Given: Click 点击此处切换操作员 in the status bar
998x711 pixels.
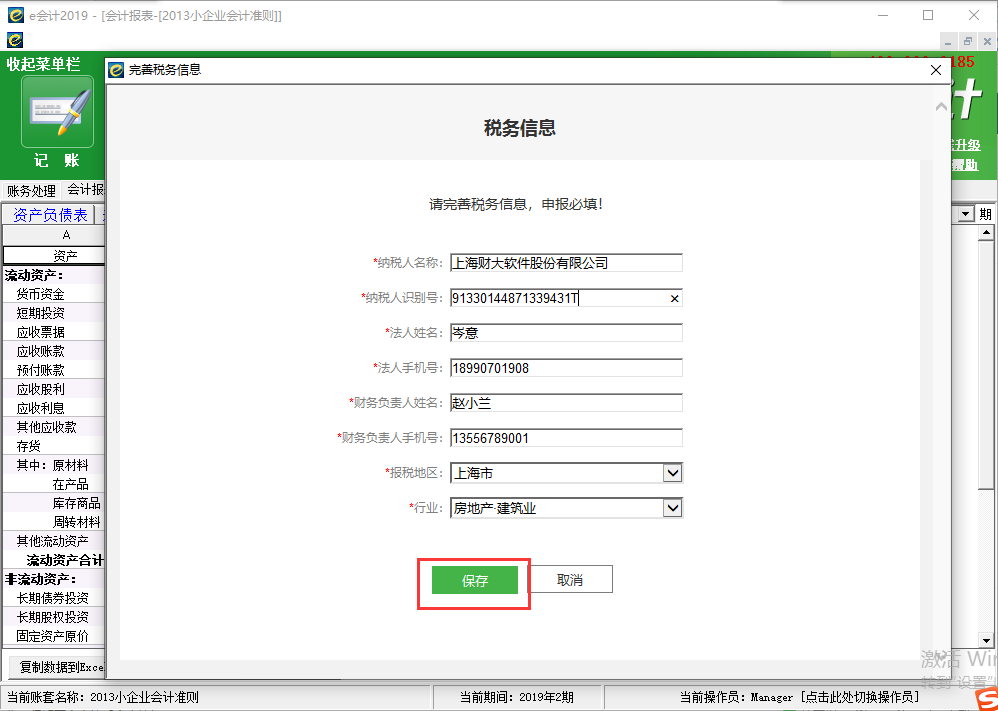Looking at the screenshot, I should pos(860,697).
